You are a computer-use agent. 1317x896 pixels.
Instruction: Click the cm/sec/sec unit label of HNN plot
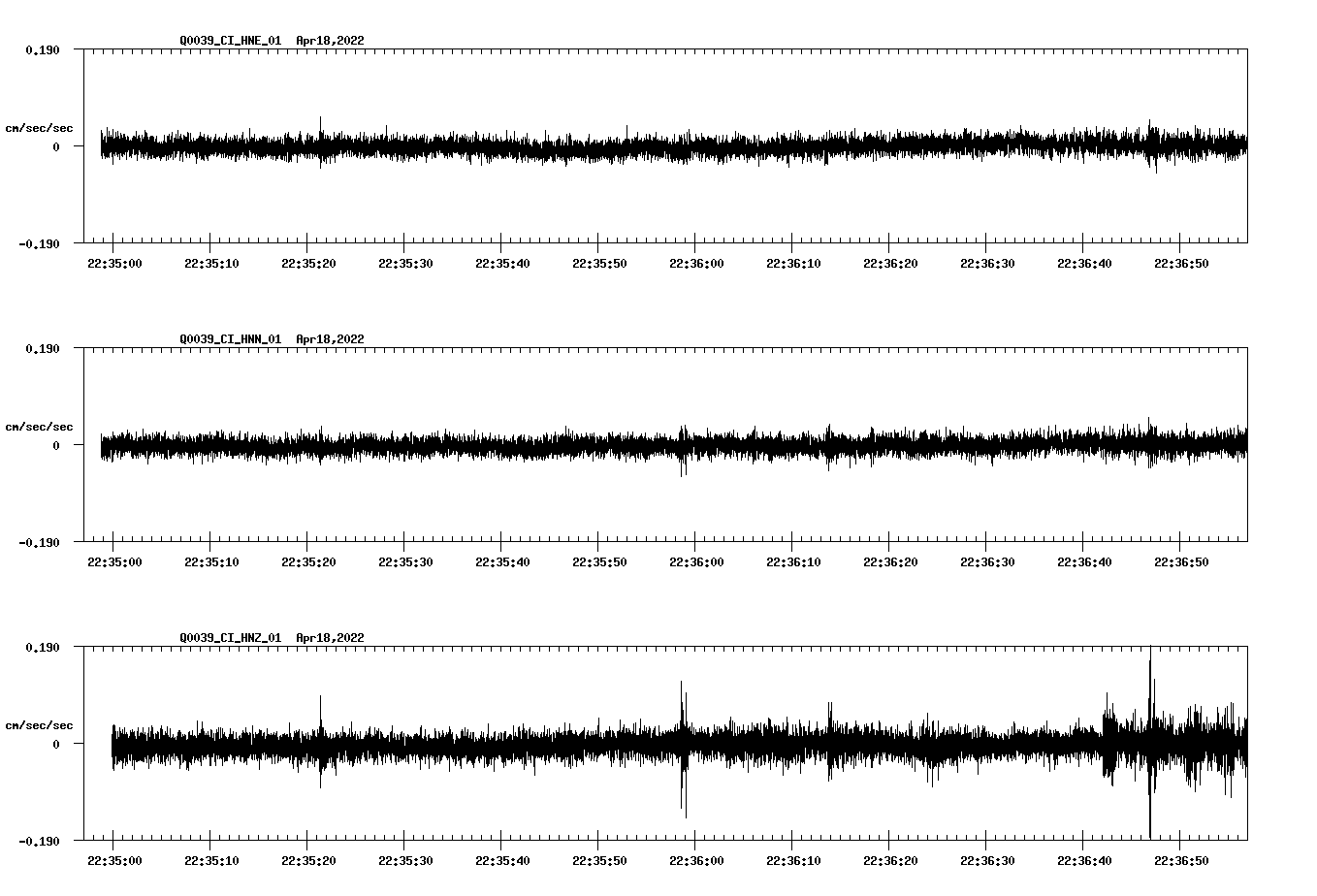39,427
